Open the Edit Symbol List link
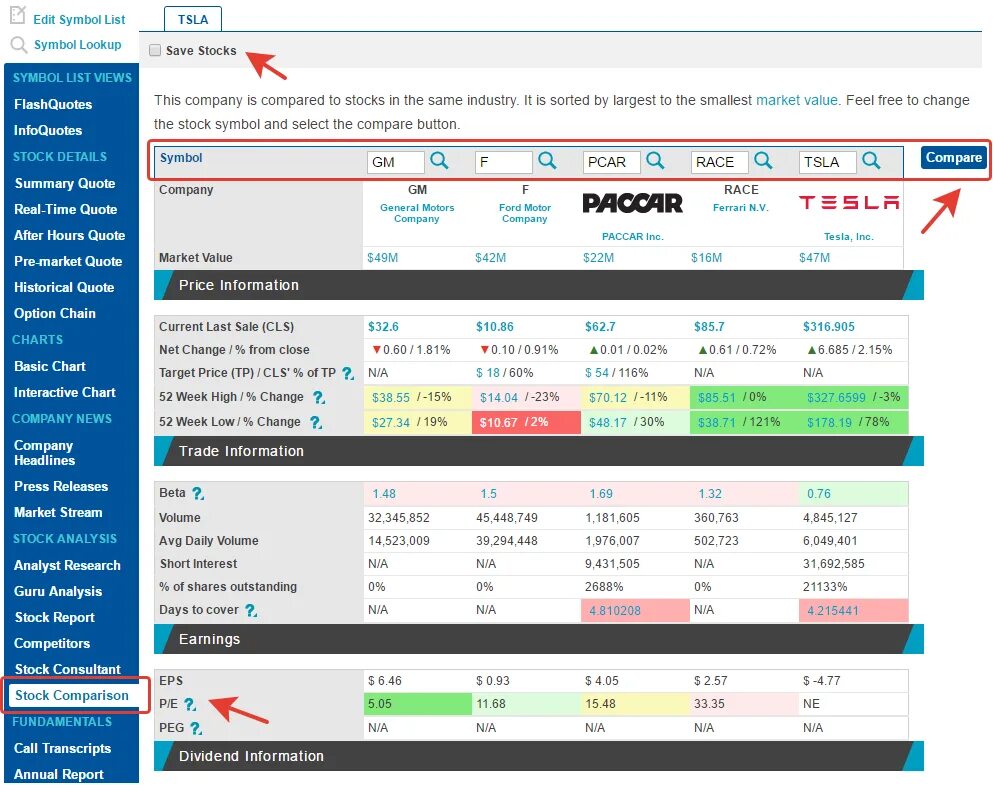 click(x=79, y=20)
